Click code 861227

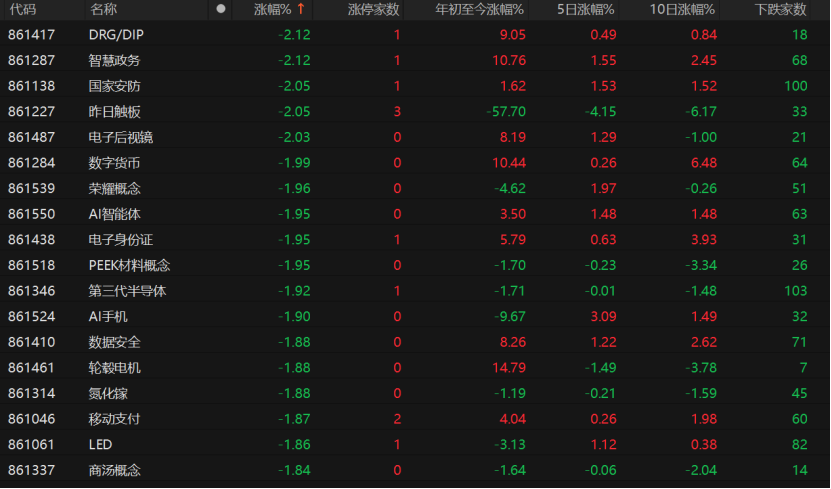(31, 112)
